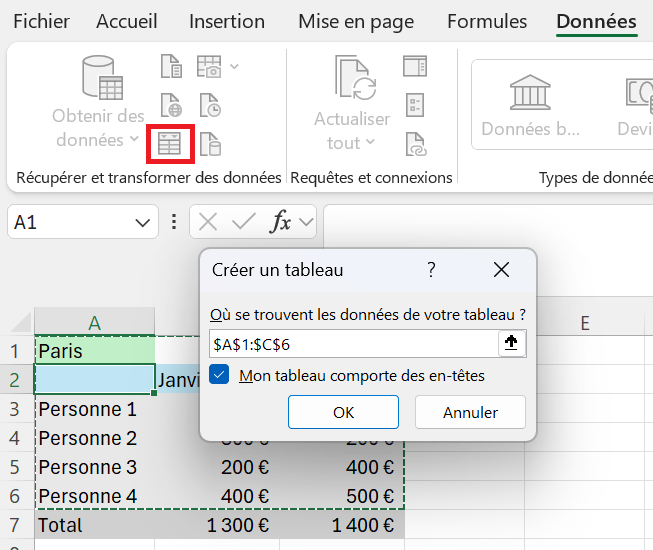Screen dimensions: 653x550
Task: Click the collapse dialog range selector arrow
Action: (511, 343)
